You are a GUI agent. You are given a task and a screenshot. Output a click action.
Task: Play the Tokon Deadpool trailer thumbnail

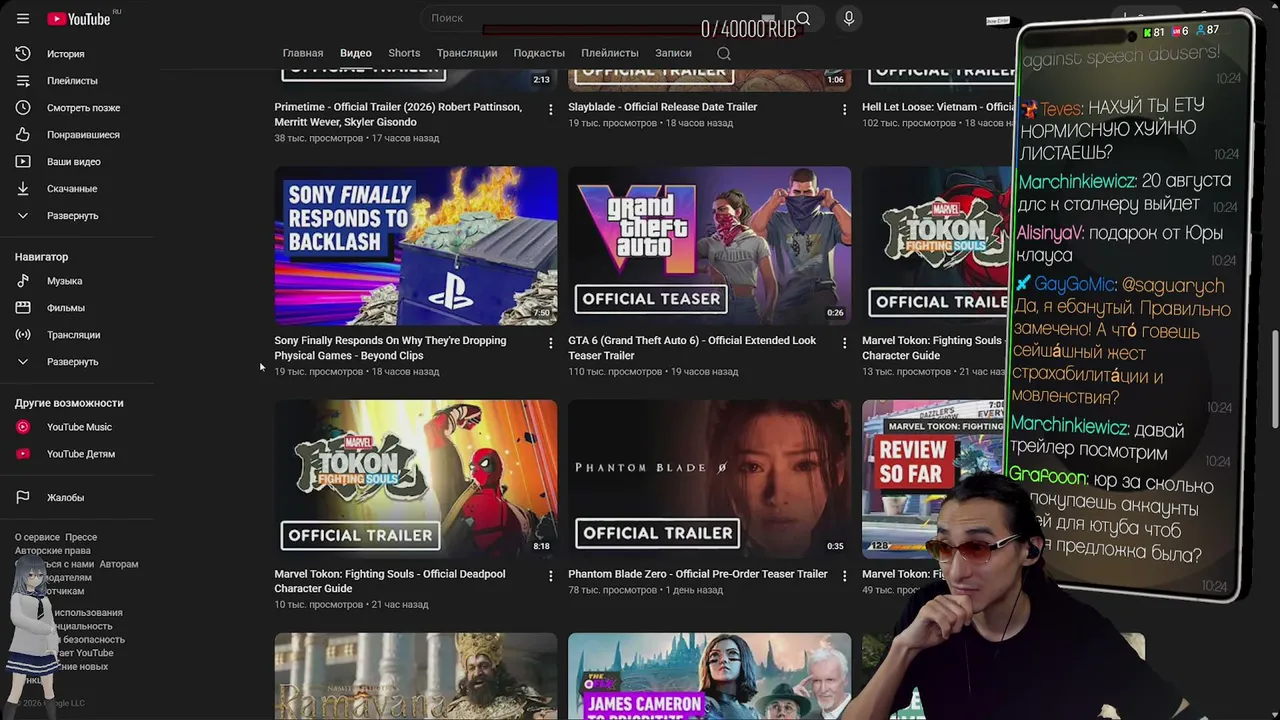pyautogui.click(x=416, y=479)
